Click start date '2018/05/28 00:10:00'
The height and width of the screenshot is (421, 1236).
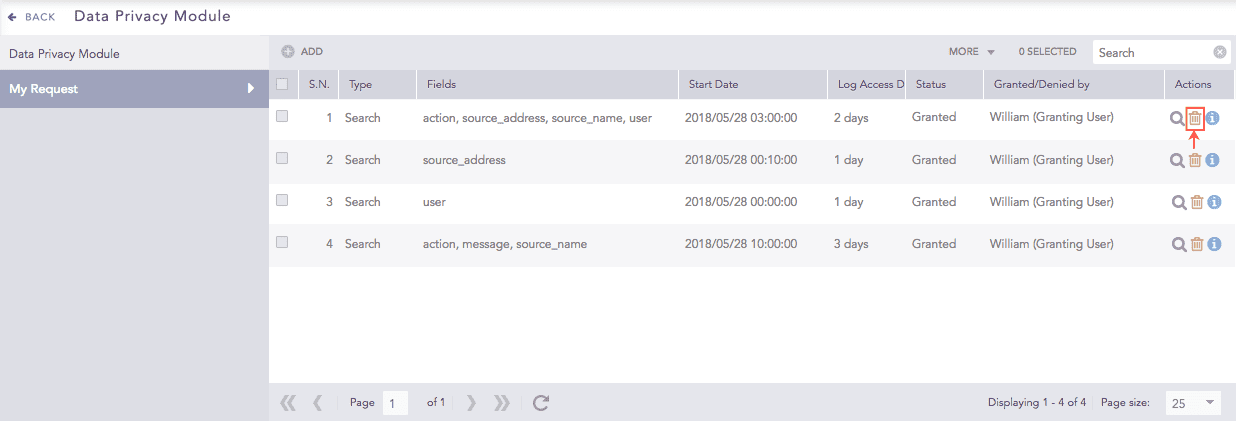[741, 160]
